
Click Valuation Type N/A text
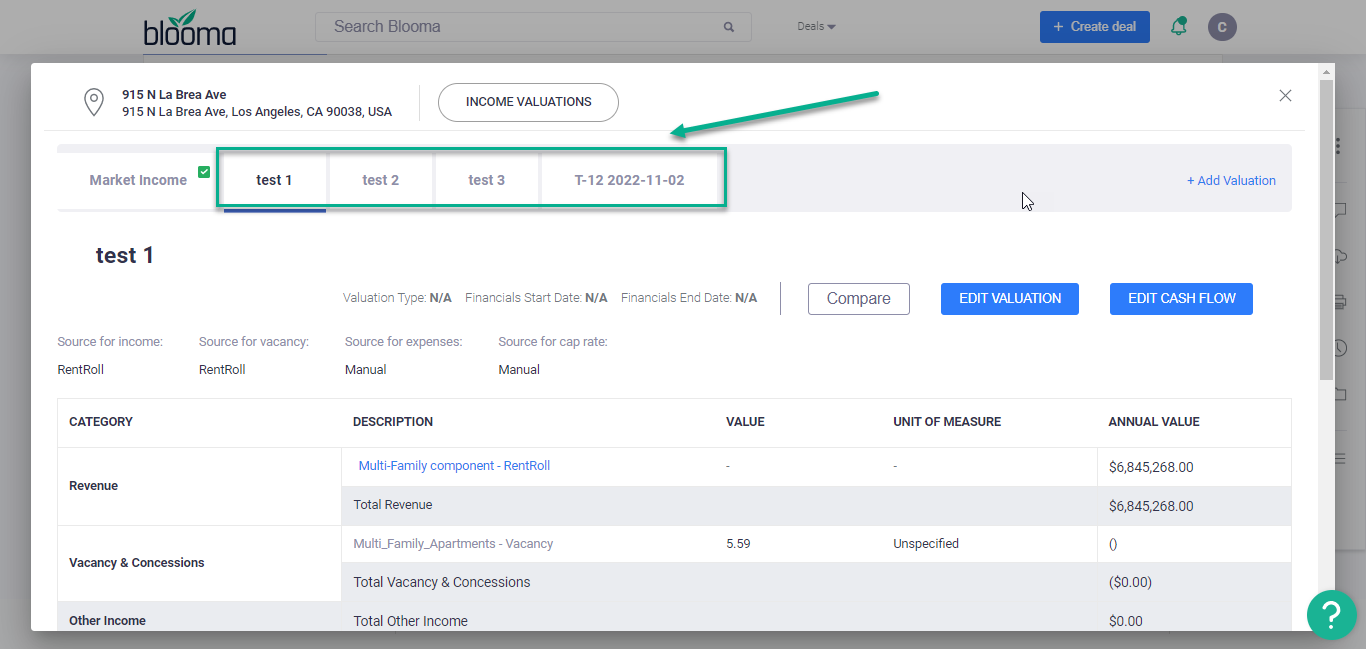397,298
